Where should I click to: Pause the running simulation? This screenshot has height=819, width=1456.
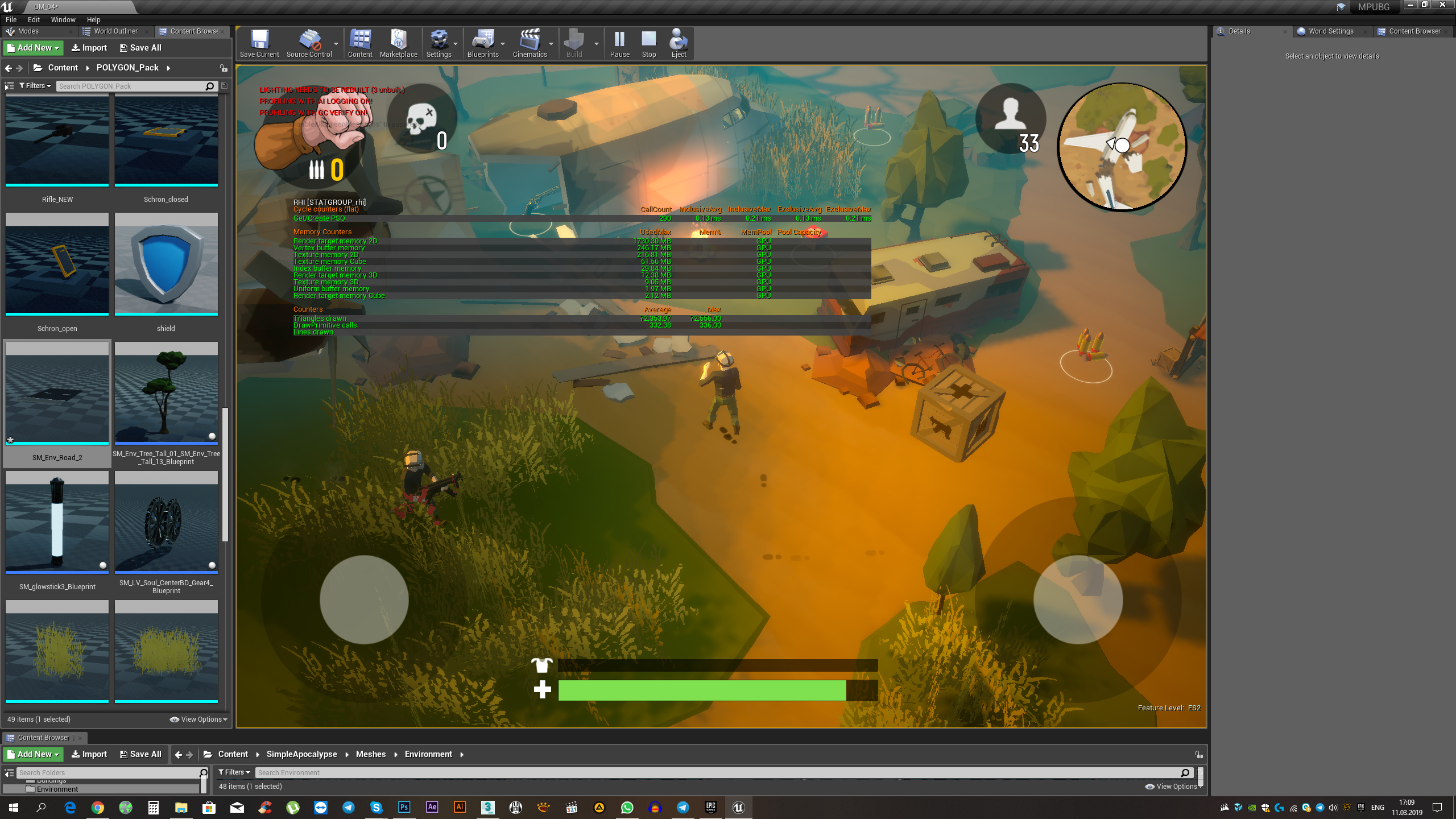pyautogui.click(x=619, y=43)
